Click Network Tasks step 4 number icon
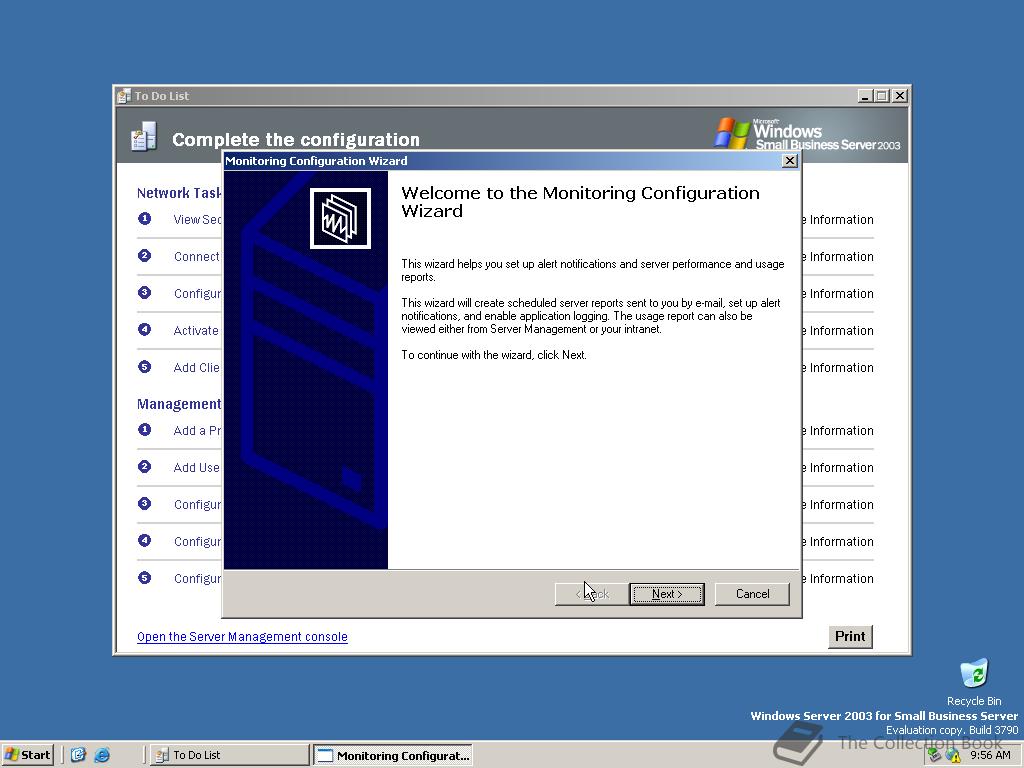The width and height of the screenshot is (1024, 768). [x=144, y=330]
